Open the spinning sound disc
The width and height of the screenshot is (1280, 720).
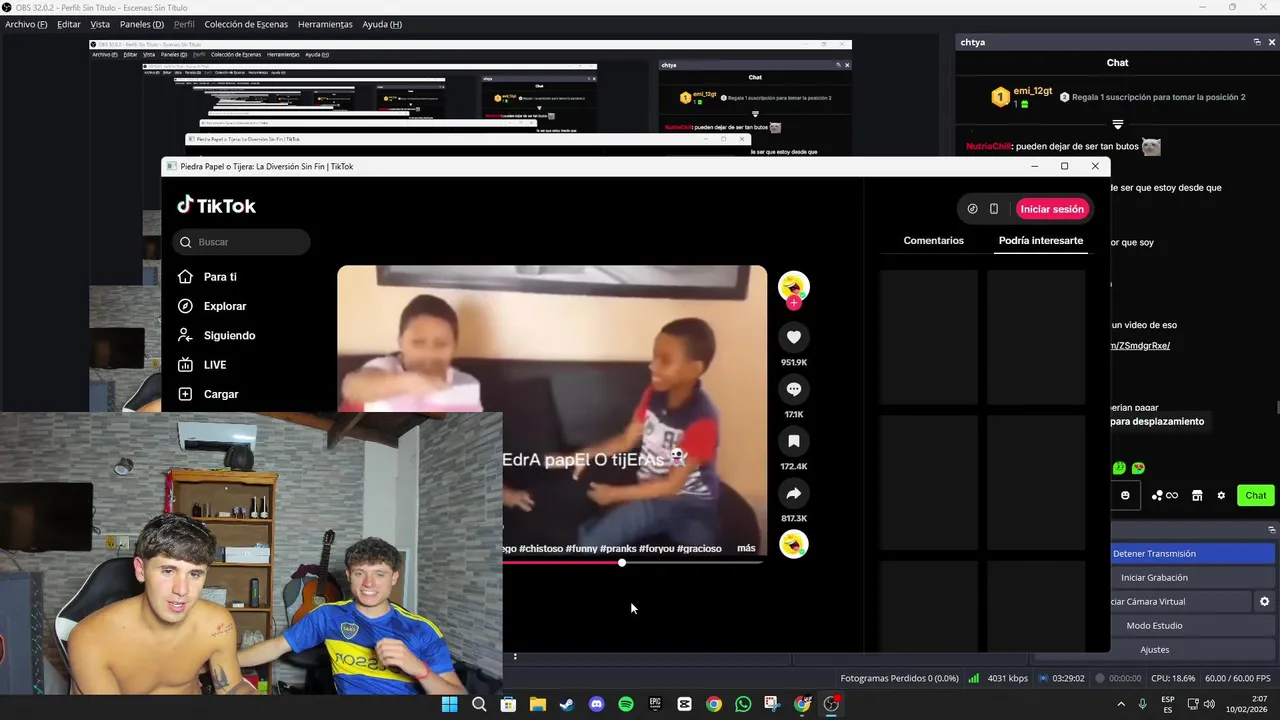tap(794, 544)
